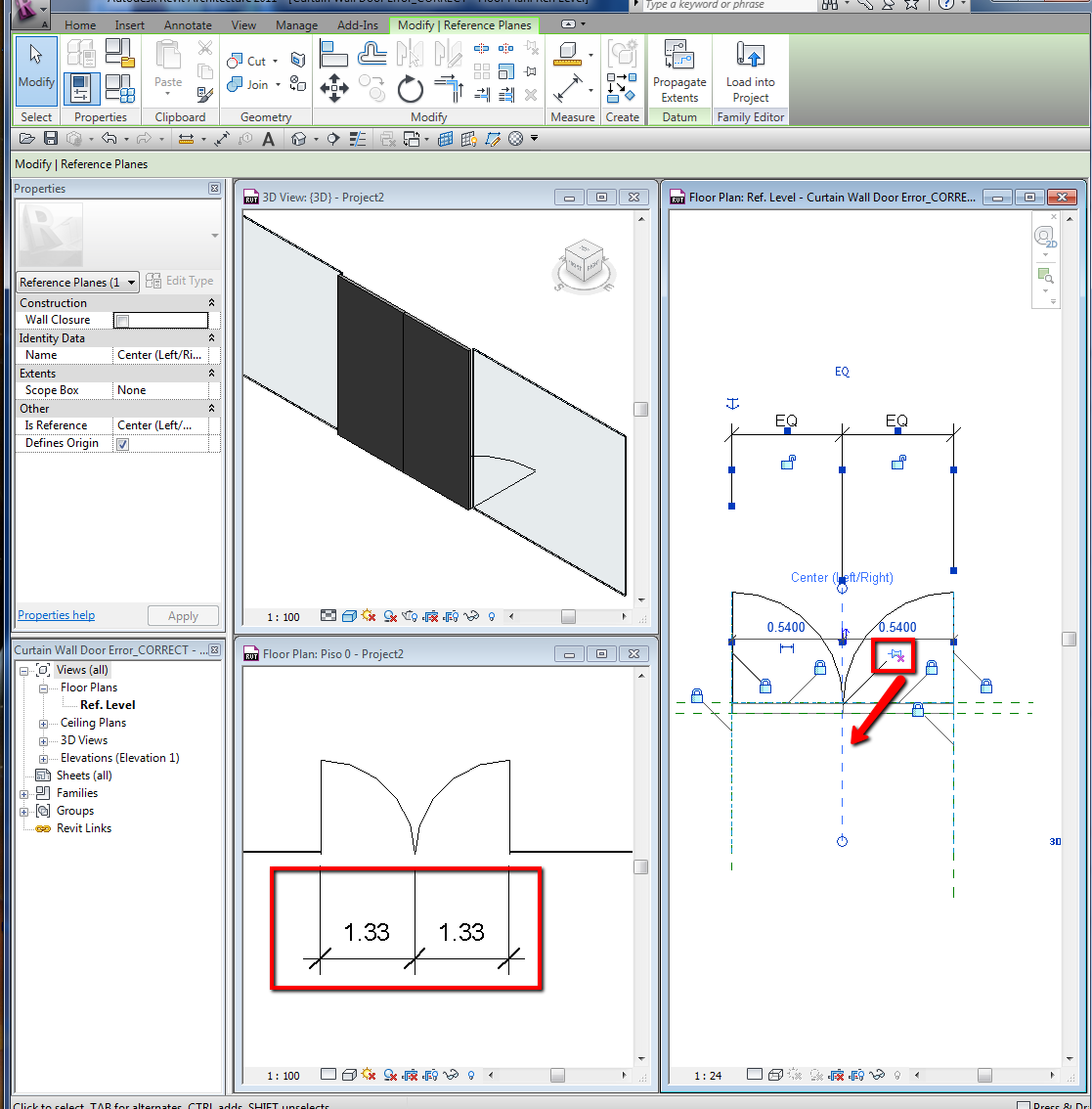The width and height of the screenshot is (1092, 1109).
Task: Expand the Families tree node
Action: 23,794
